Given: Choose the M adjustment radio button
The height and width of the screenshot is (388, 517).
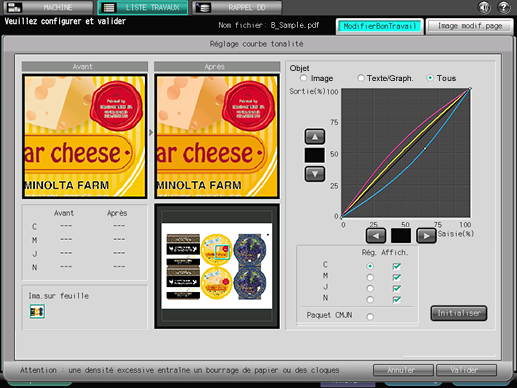Looking at the screenshot, I should [x=370, y=277].
